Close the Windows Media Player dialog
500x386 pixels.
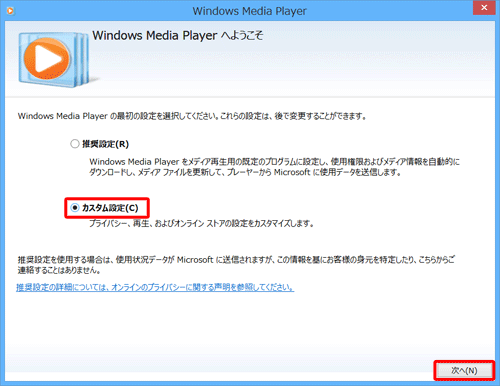(484, 8)
